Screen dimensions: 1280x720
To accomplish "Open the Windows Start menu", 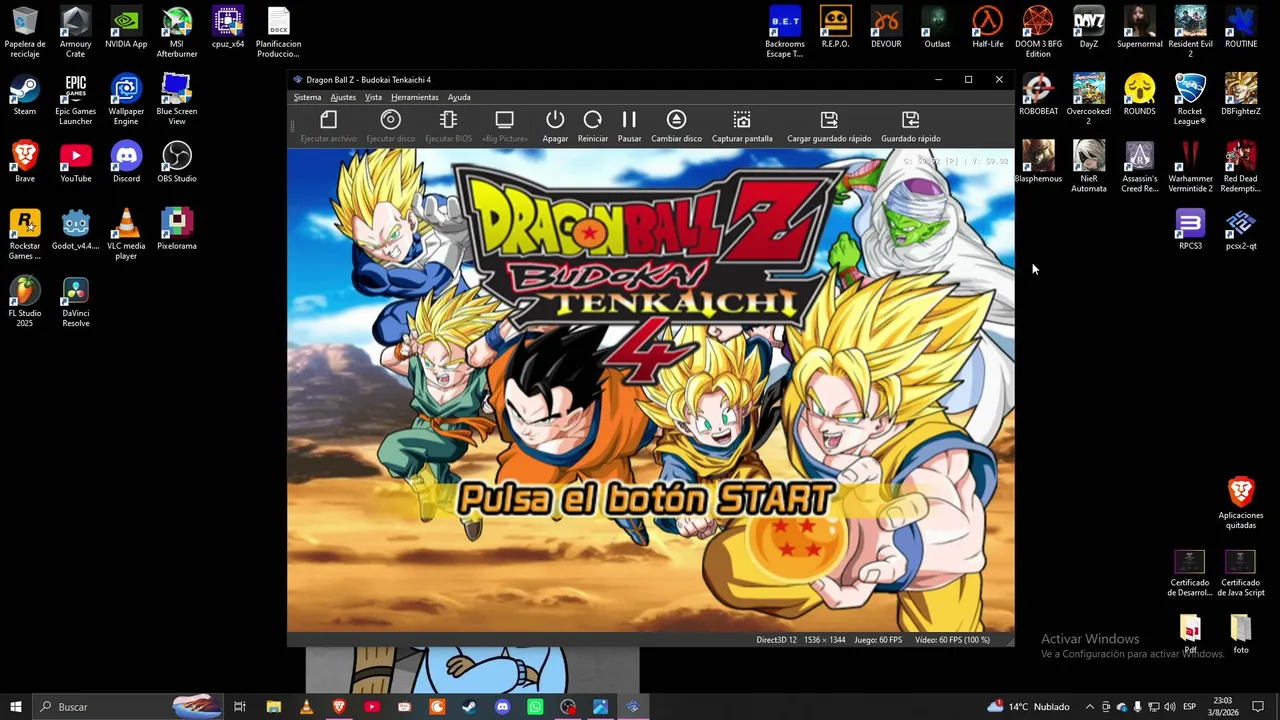I will (x=16, y=707).
